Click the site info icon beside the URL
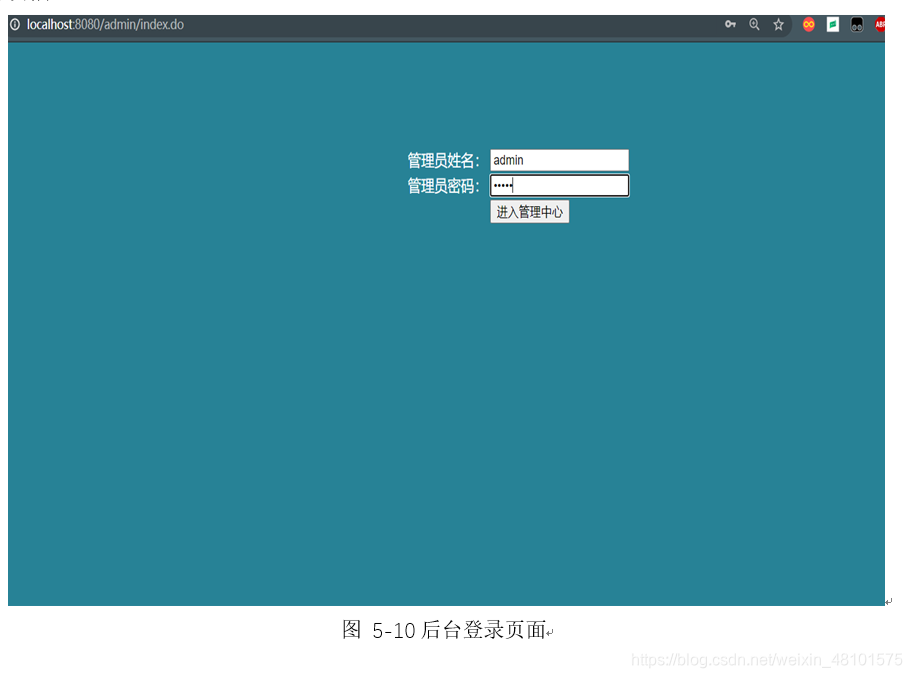The width and height of the screenshot is (912, 678). (15, 24)
